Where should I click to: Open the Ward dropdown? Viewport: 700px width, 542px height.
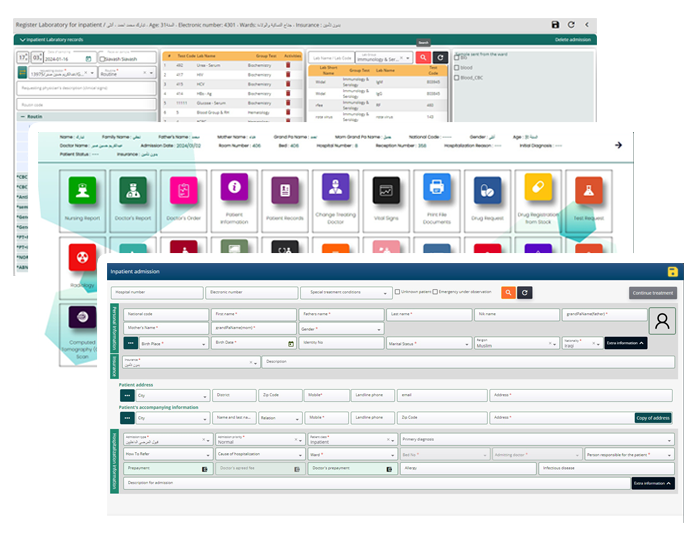pyautogui.click(x=352, y=454)
